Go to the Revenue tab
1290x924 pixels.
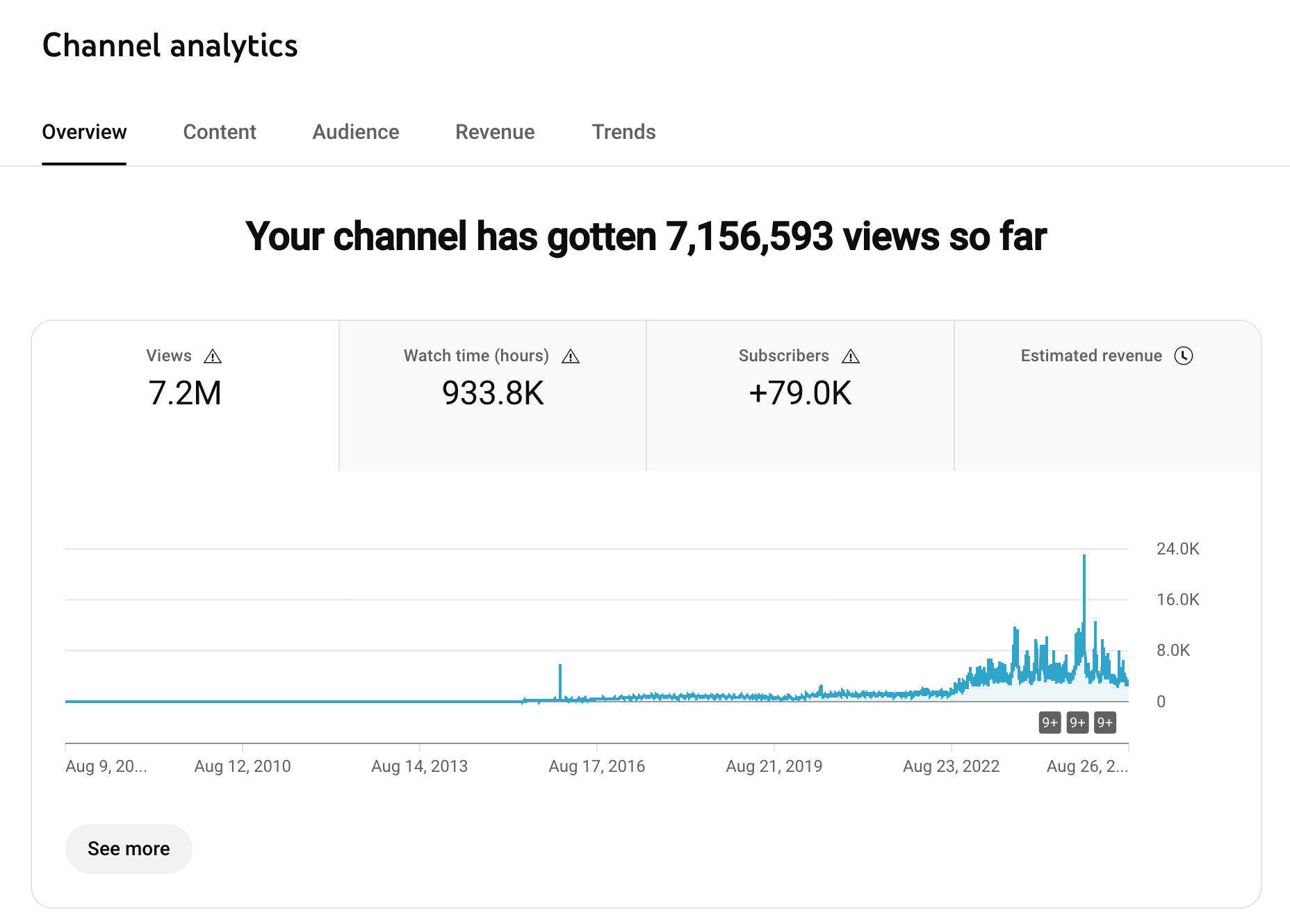[495, 132]
